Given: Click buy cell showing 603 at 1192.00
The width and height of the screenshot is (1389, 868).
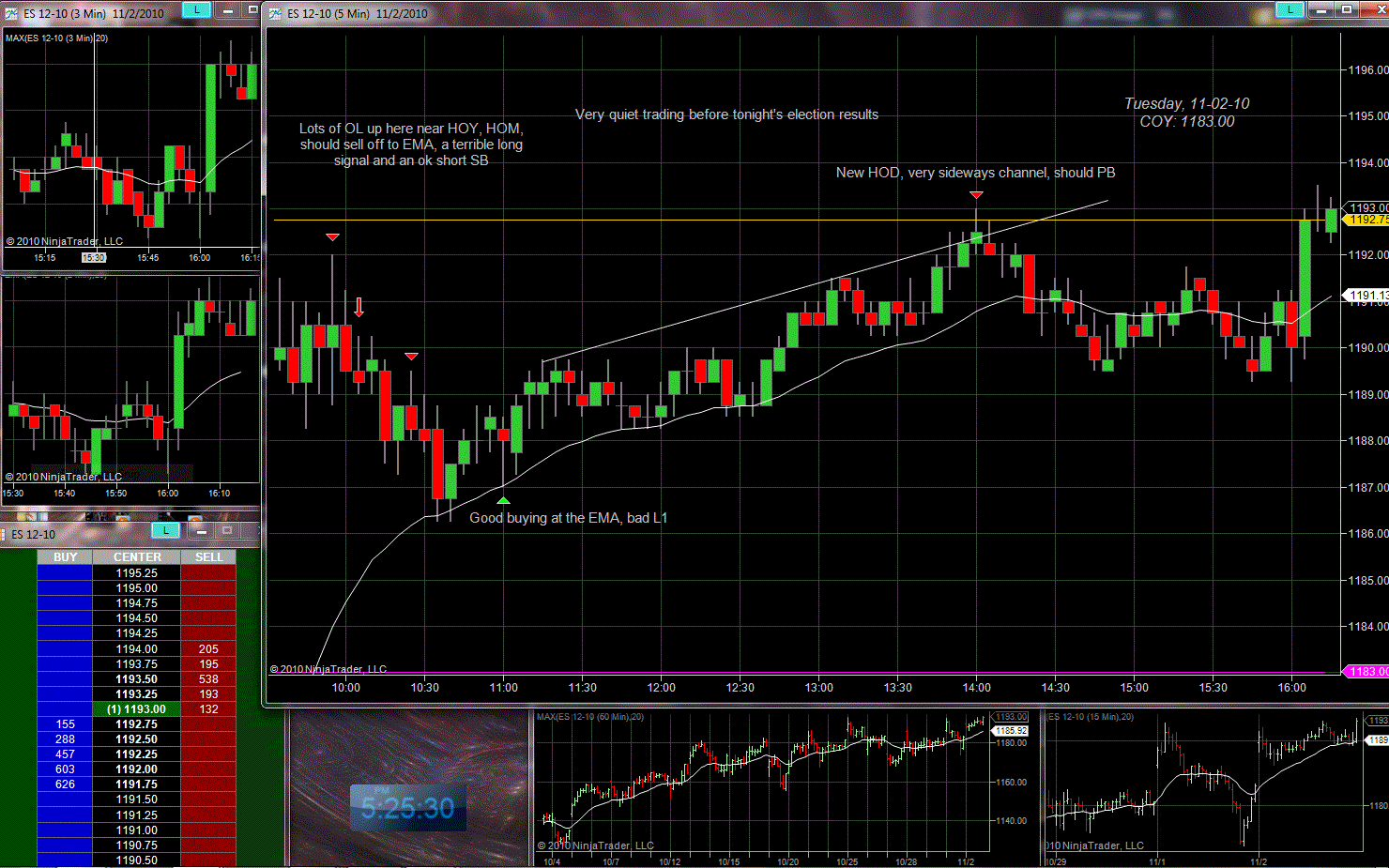Looking at the screenshot, I should pos(65,769).
